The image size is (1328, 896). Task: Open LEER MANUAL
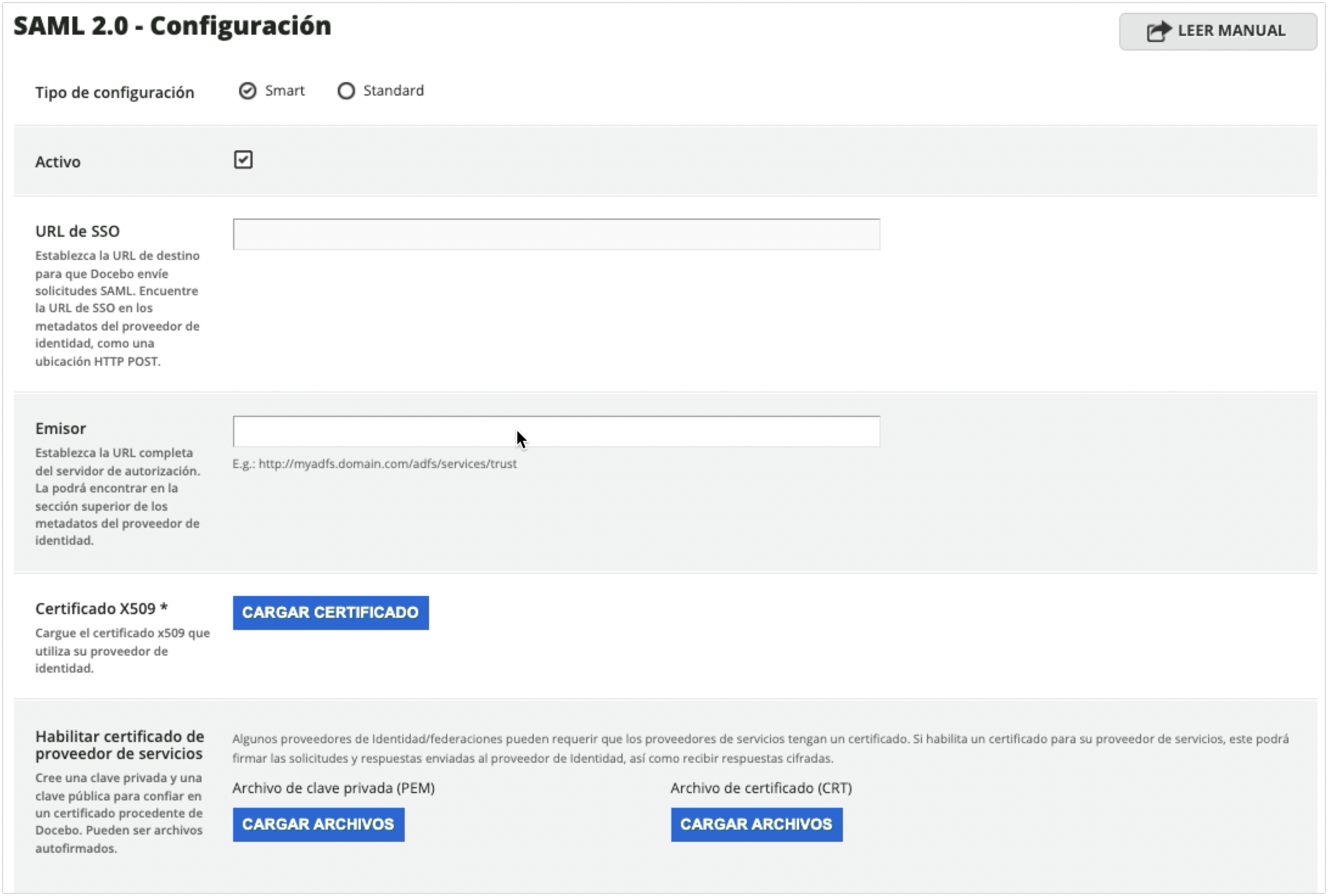[1218, 30]
